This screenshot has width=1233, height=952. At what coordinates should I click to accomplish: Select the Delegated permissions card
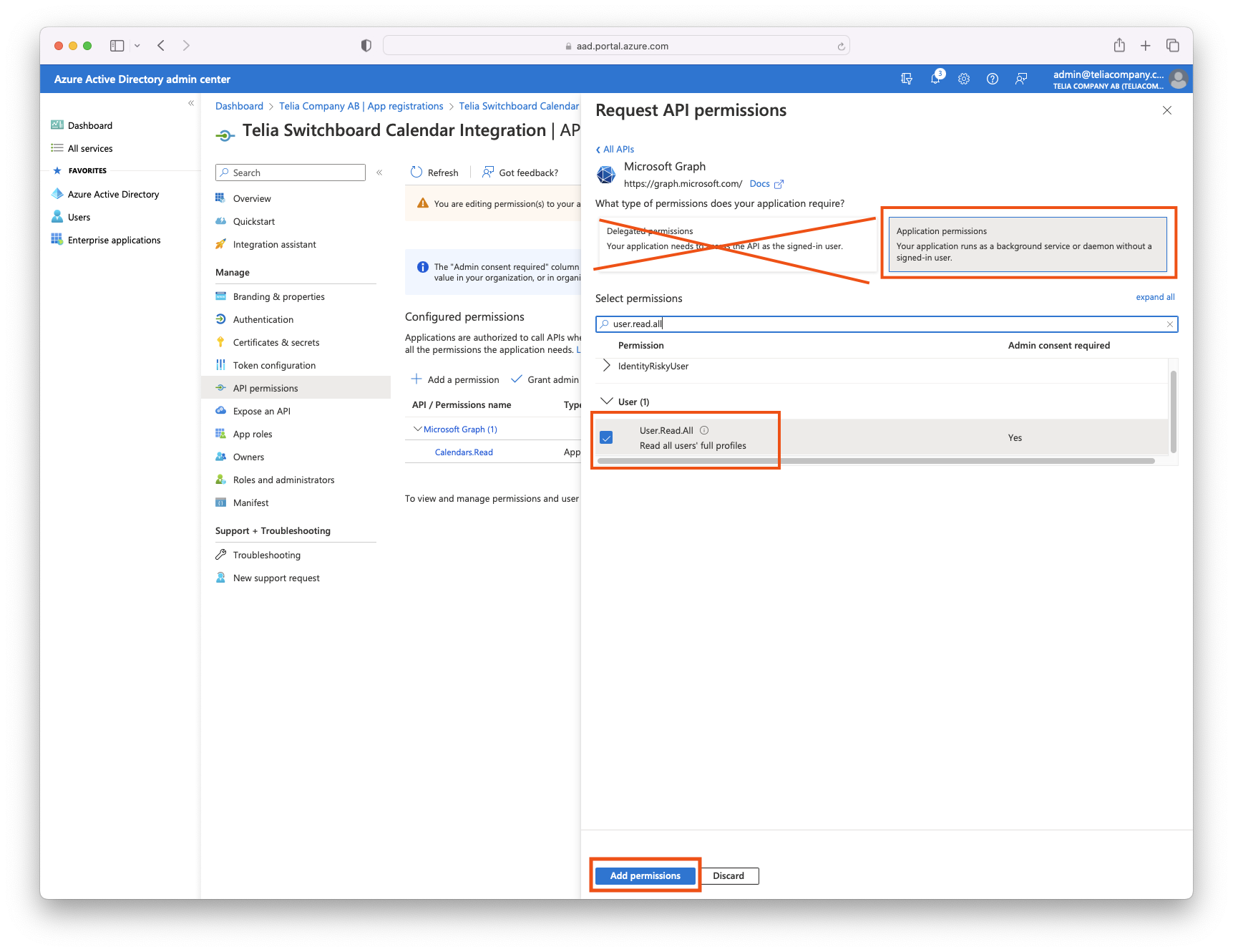click(x=737, y=244)
